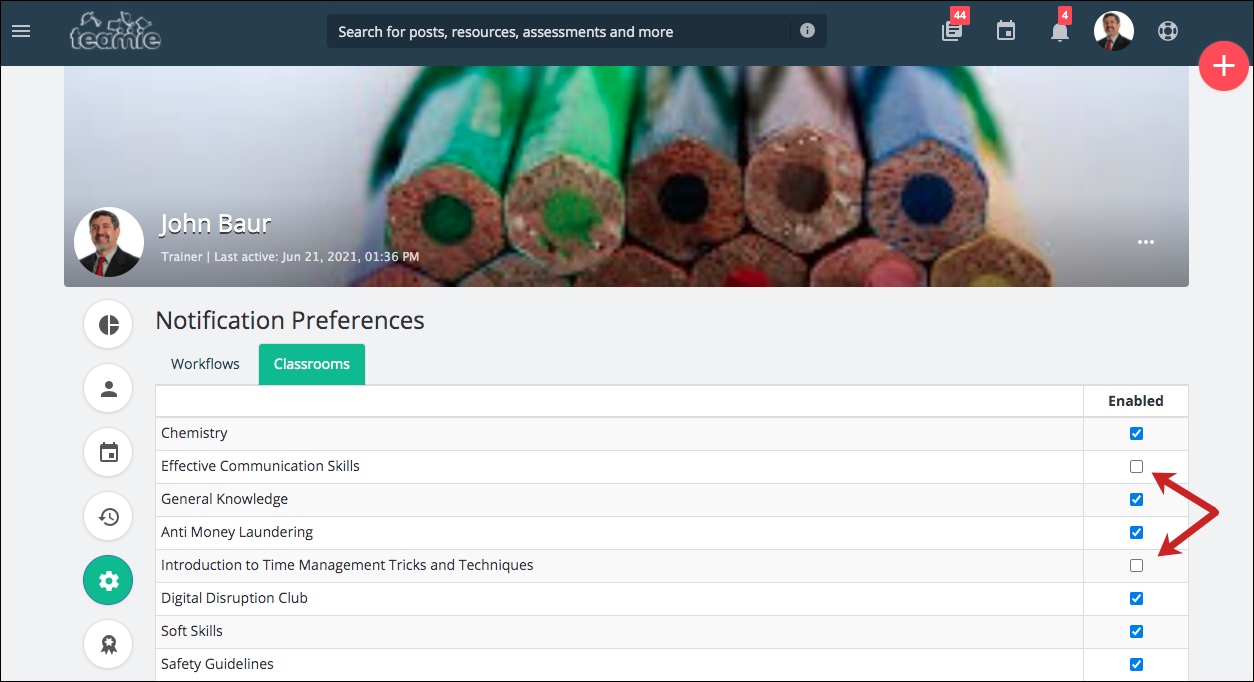Toggle Safety Guidelines checkbox

click(1136, 664)
